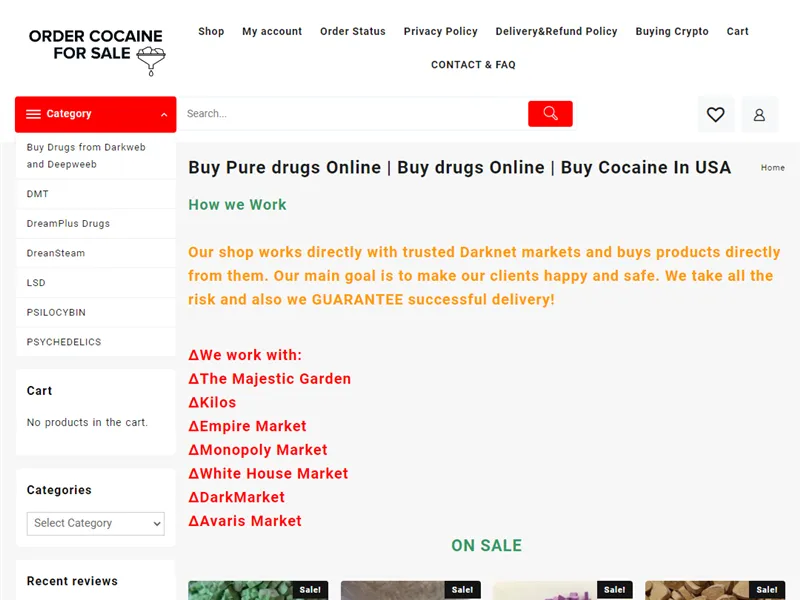Open the Cart from the top navigation

pos(737,31)
